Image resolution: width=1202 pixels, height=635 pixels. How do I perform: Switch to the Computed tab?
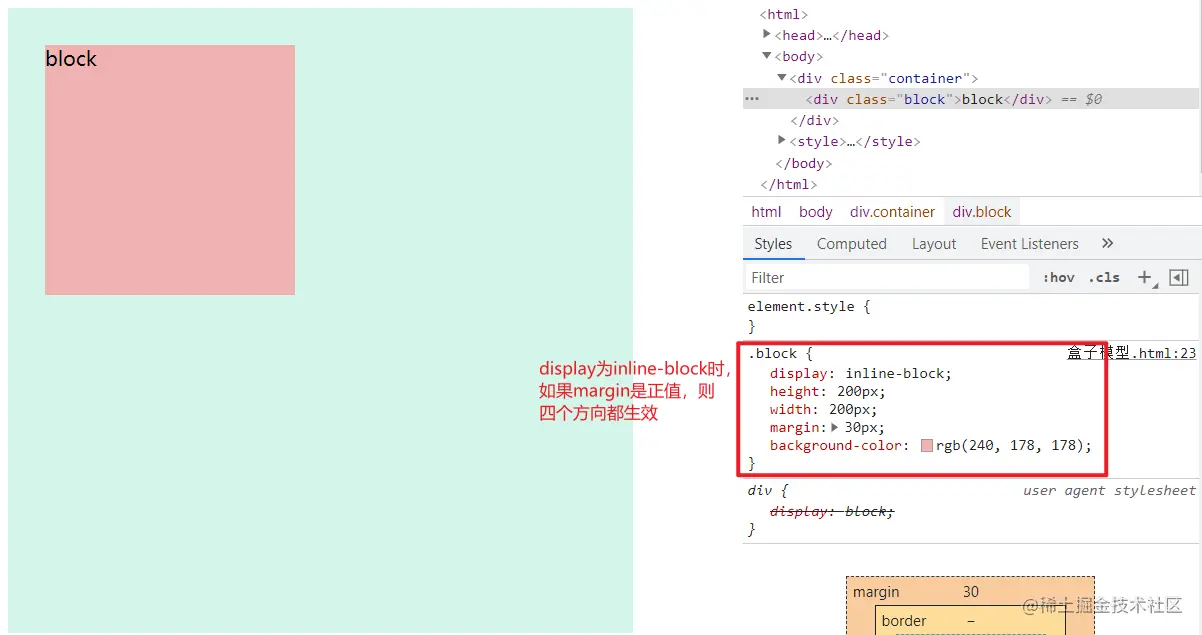point(852,243)
